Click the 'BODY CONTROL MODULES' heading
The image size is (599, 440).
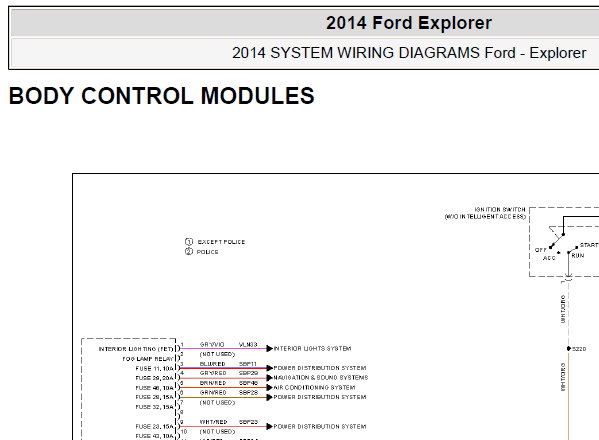tap(162, 95)
